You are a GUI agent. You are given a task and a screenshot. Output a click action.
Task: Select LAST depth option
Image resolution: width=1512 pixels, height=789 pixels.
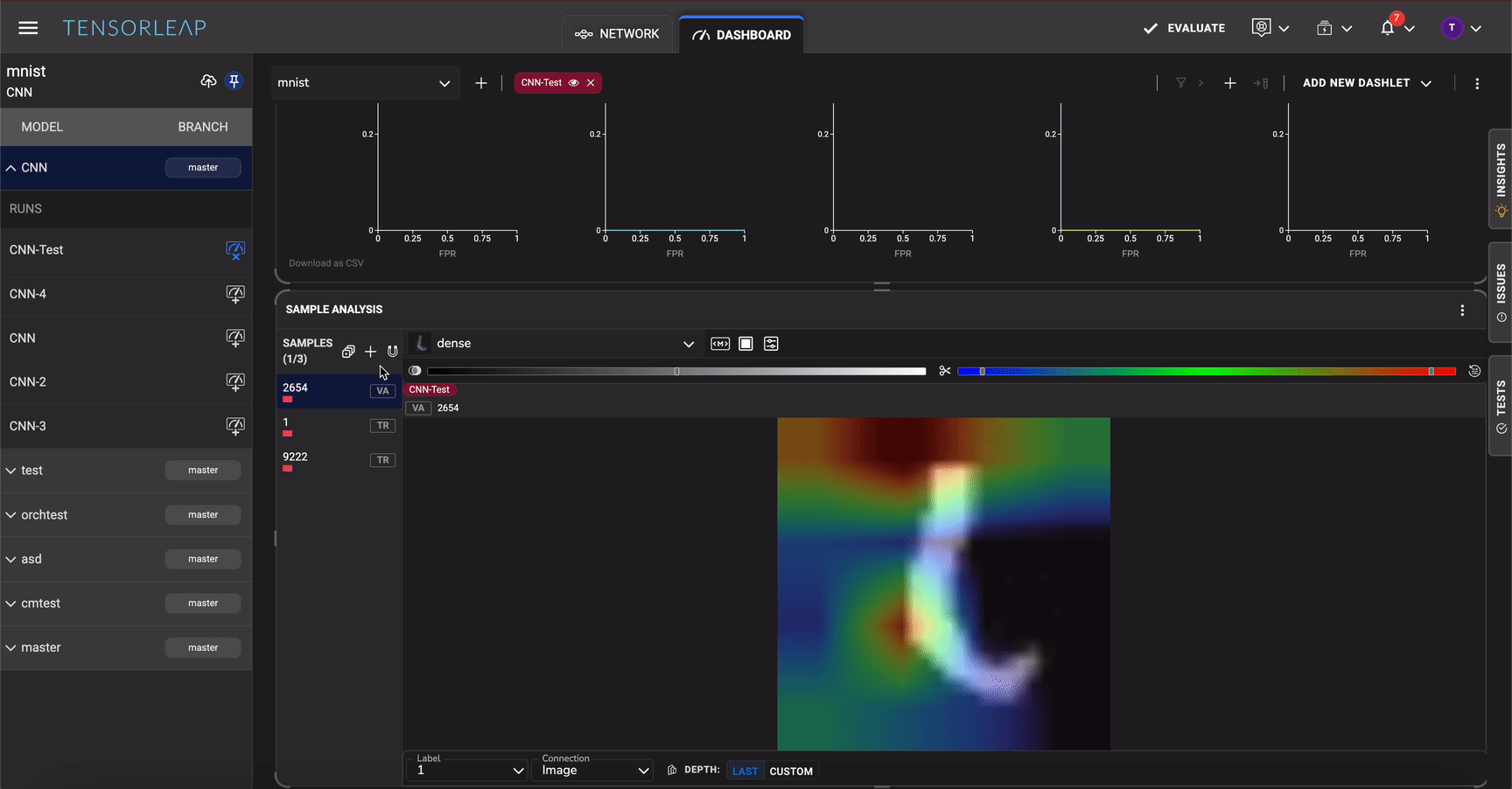(745, 772)
